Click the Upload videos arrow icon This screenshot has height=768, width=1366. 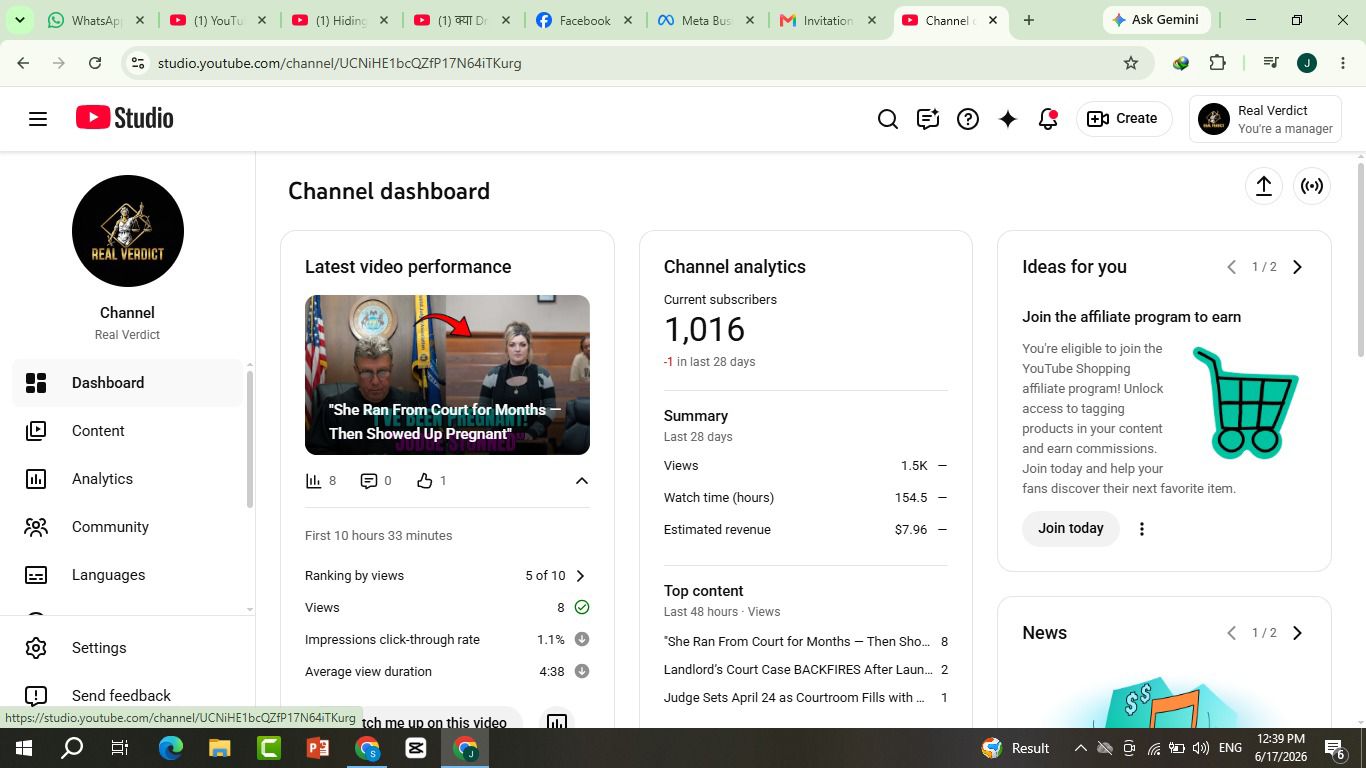click(x=1264, y=186)
